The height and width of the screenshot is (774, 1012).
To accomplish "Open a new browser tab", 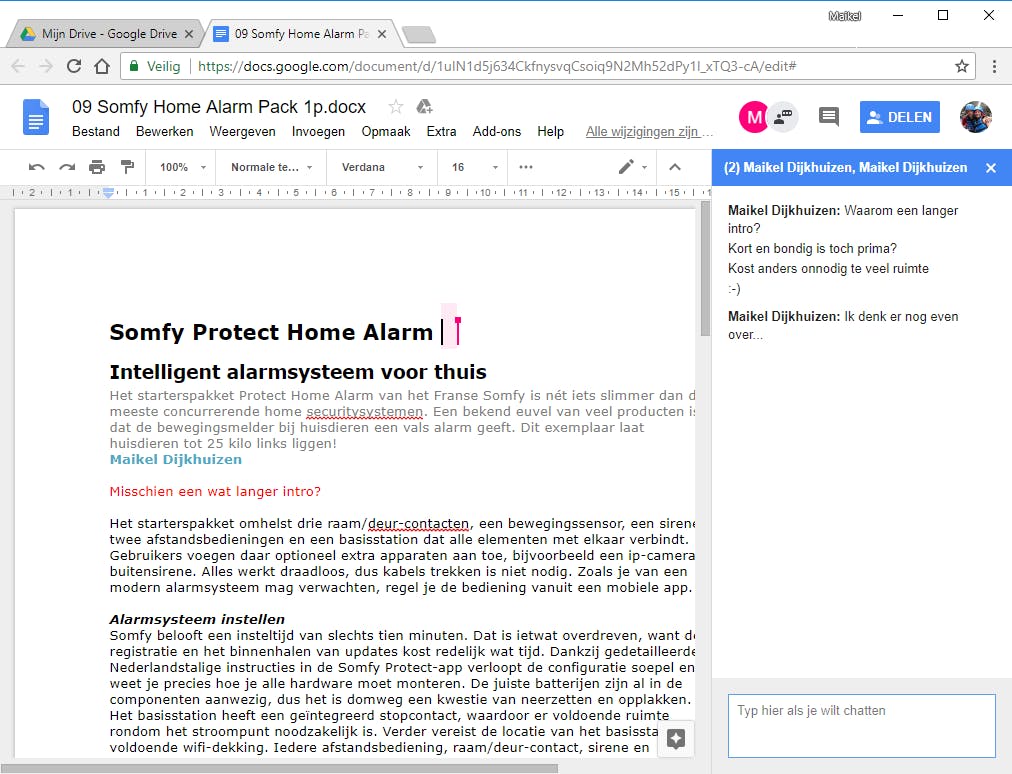I will [419, 34].
